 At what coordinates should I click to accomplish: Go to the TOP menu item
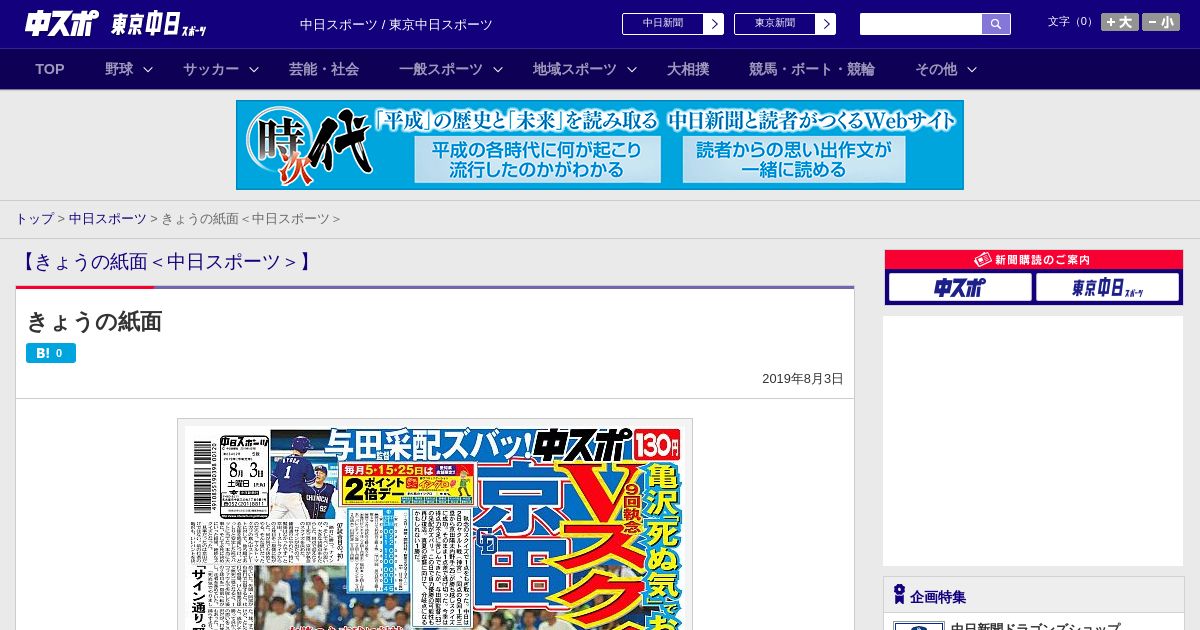pos(50,69)
